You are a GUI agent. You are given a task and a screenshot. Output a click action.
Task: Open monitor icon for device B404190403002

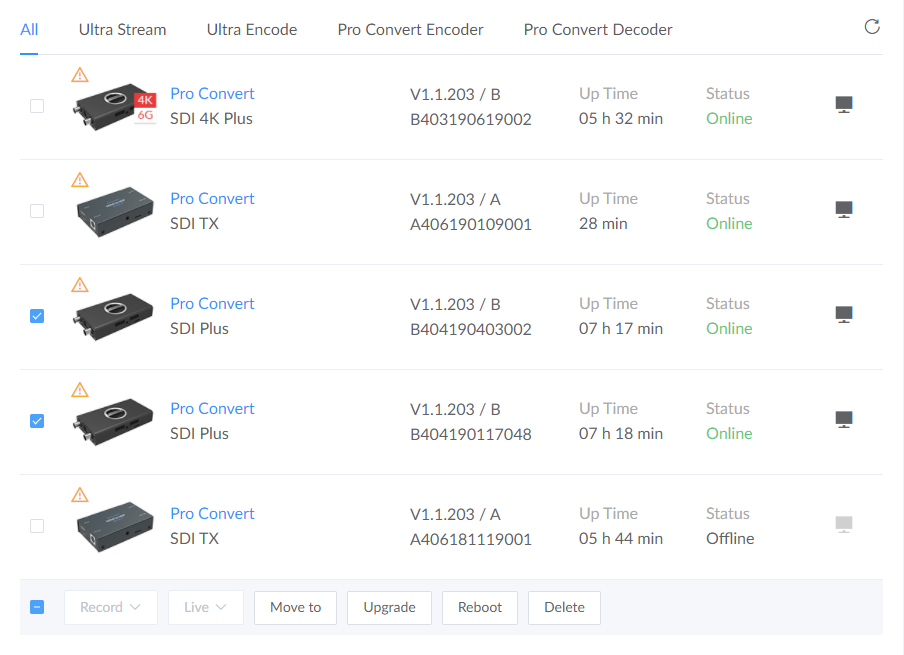click(x=844, y=315)
